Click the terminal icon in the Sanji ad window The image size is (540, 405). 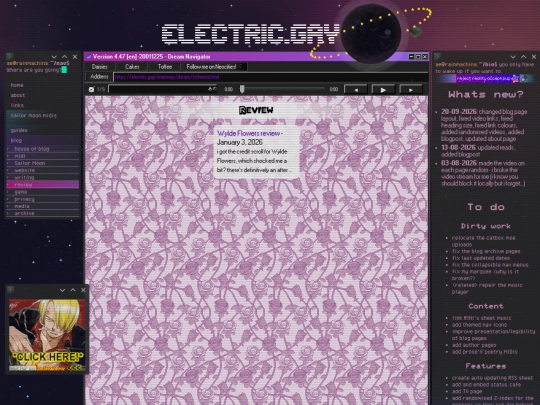[10, 290]
